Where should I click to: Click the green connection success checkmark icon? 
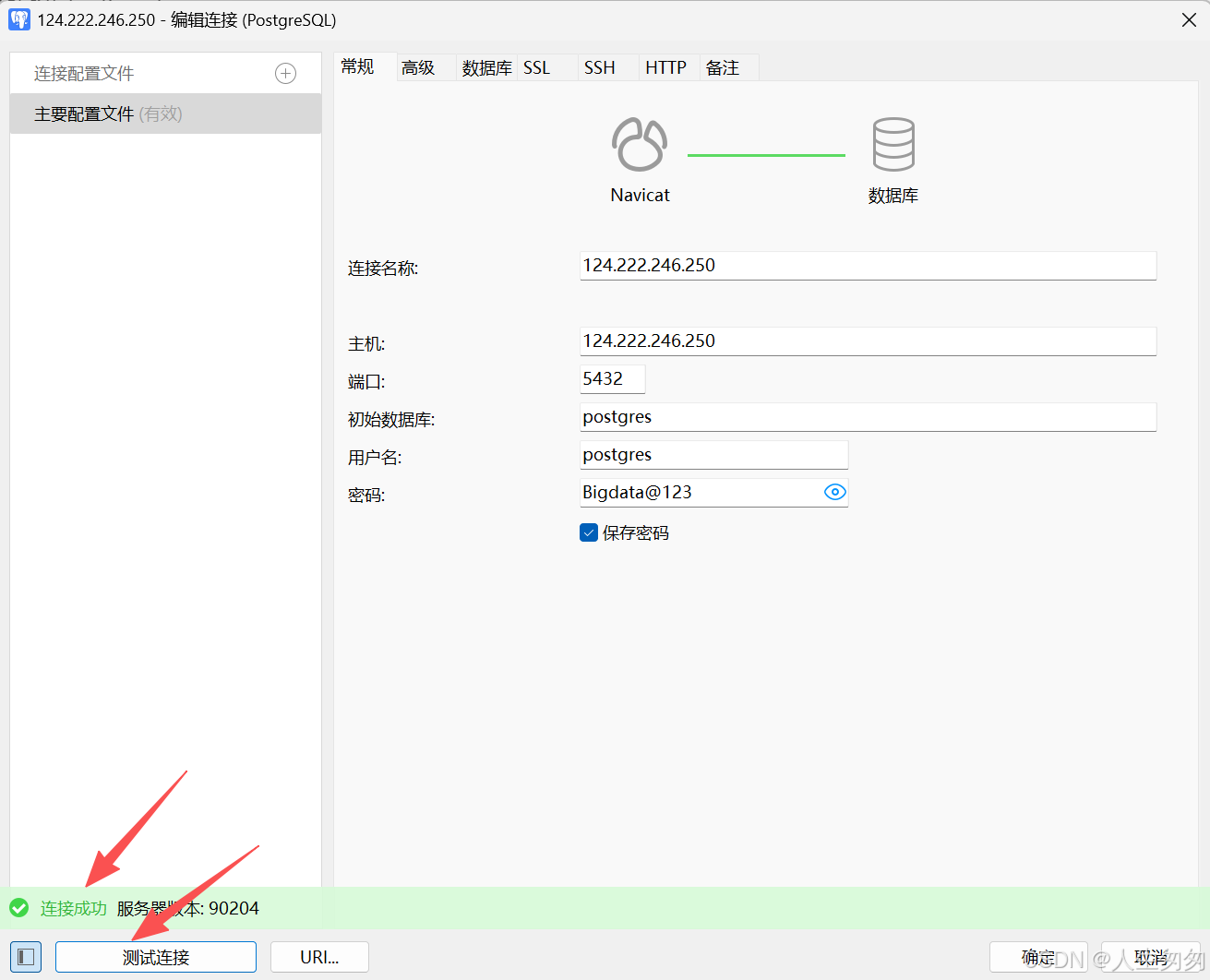click(18, 908)
